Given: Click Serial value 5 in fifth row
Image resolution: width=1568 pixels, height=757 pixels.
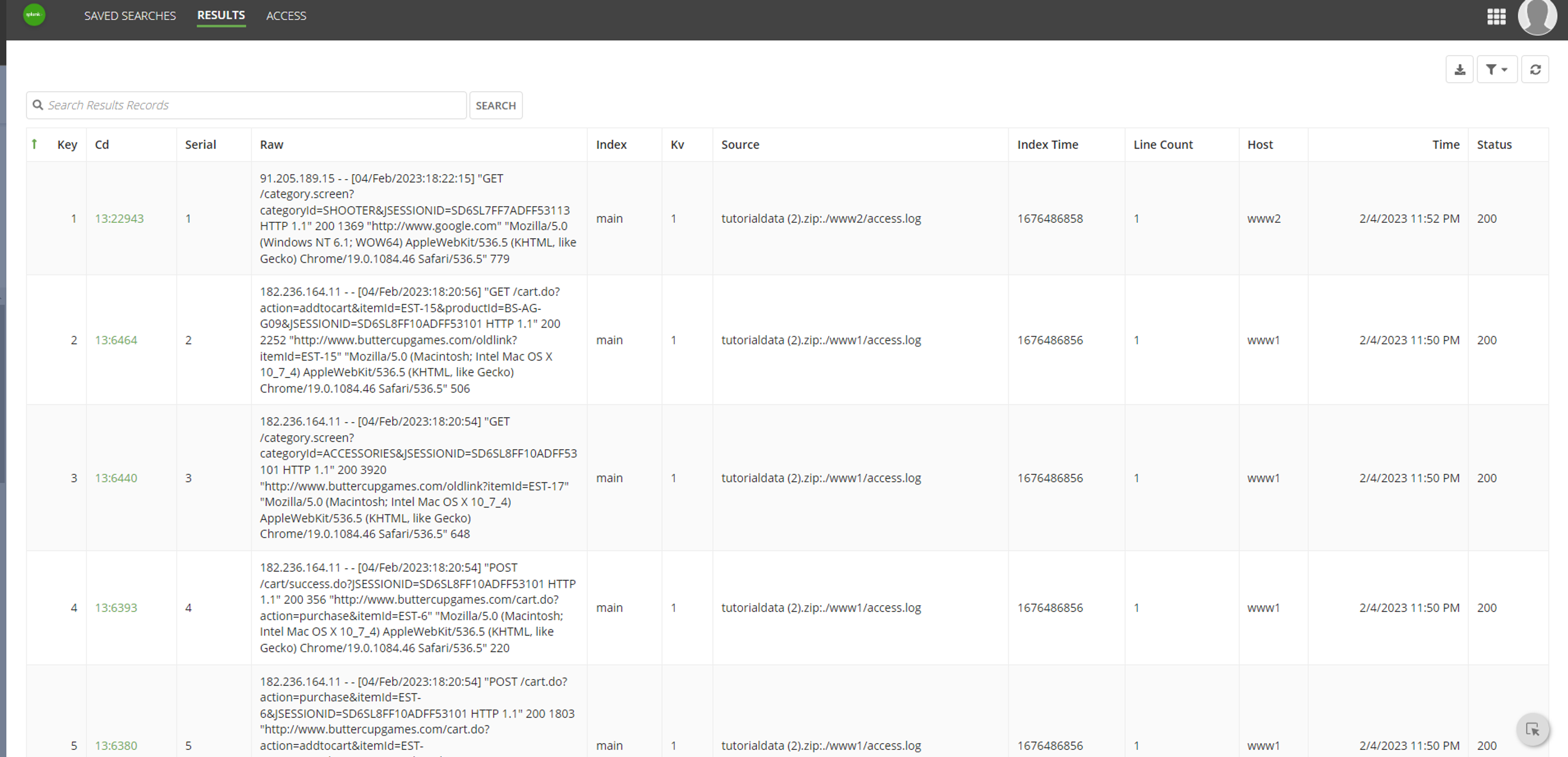Looking at the screenshot, I should [188, 746].
